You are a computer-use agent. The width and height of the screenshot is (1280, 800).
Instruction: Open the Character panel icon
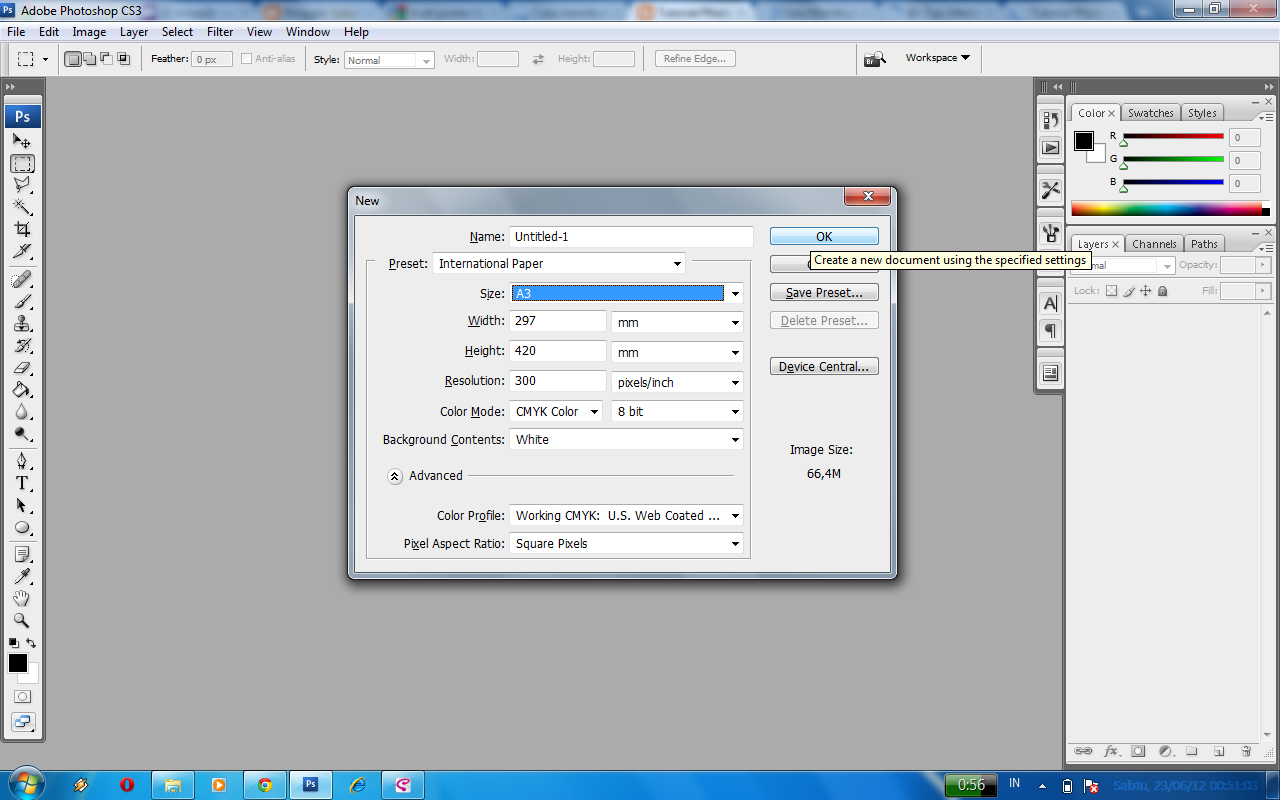1050,303
